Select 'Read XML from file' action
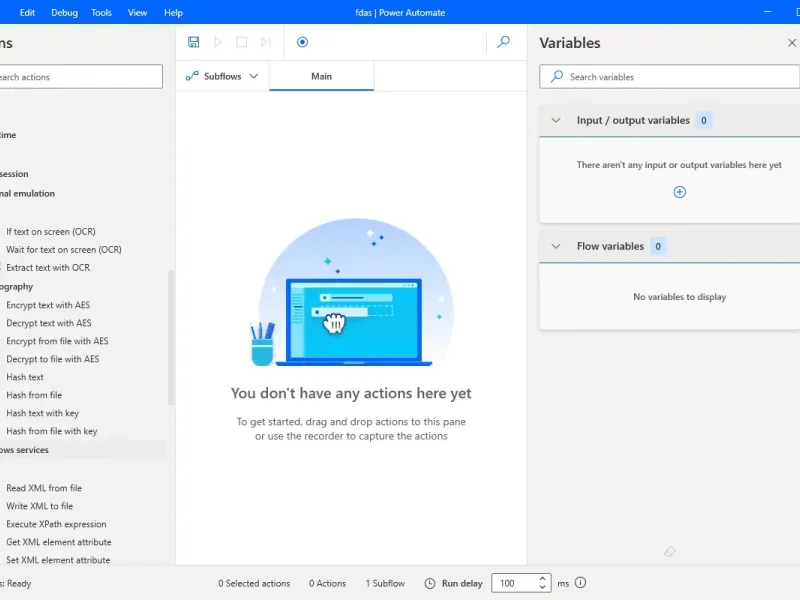 click(x=44, y=488)
